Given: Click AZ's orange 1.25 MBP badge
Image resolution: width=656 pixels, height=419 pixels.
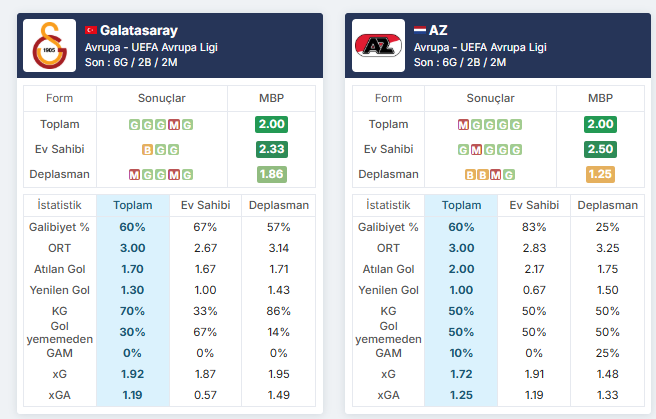Looking at the screenshot, I should (x=600, y=174).
